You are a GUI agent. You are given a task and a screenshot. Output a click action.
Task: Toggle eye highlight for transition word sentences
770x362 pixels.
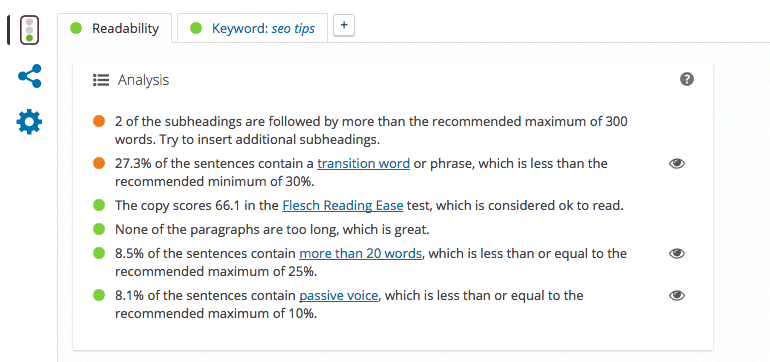coord(677,164)
